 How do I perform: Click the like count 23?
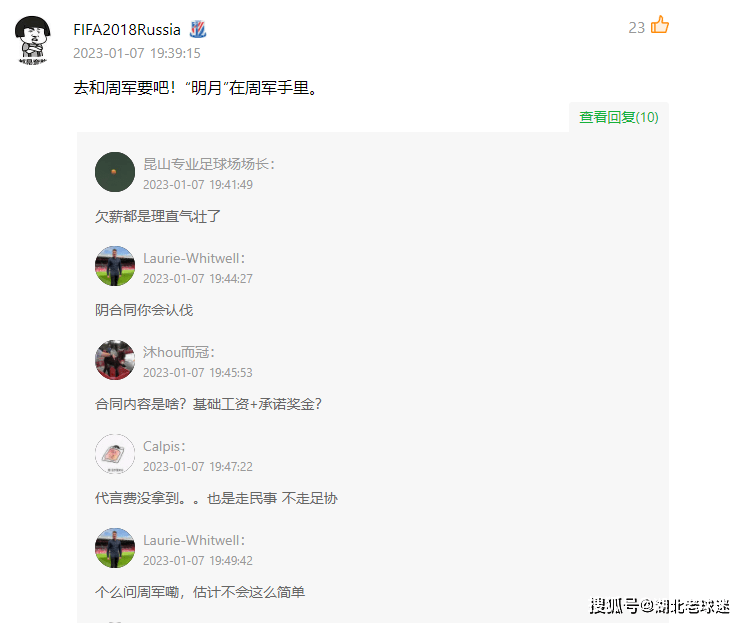(x=637, y=28)
